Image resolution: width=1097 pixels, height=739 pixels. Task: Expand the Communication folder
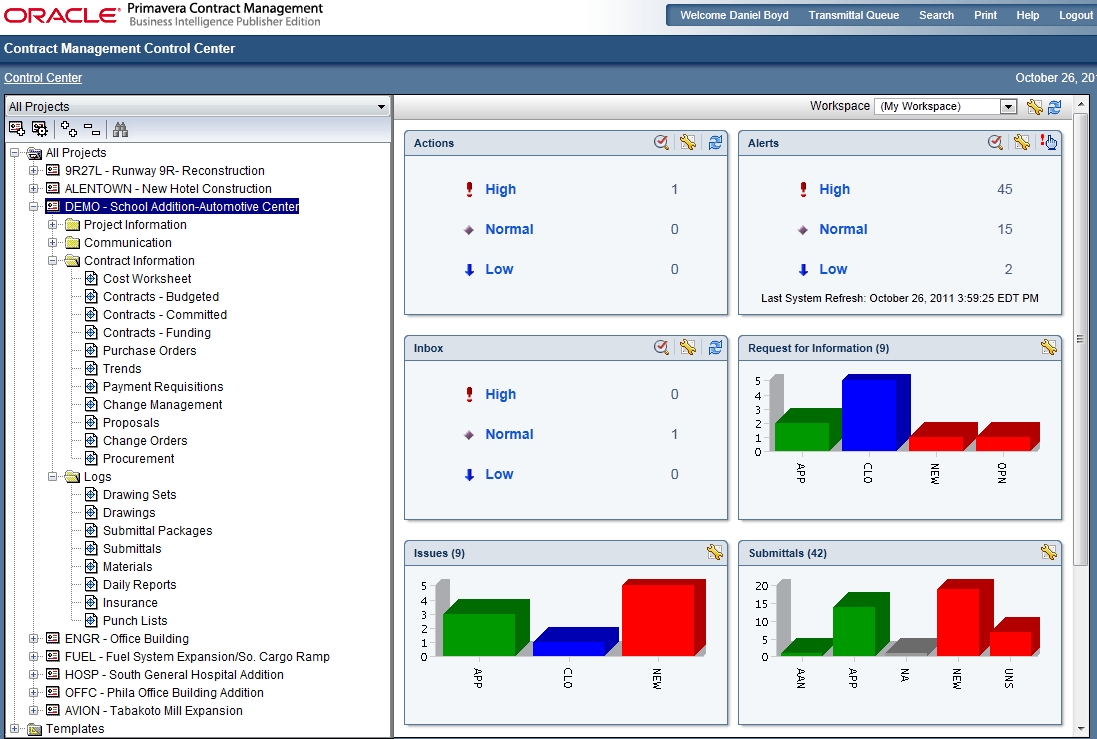pos(52,243)
